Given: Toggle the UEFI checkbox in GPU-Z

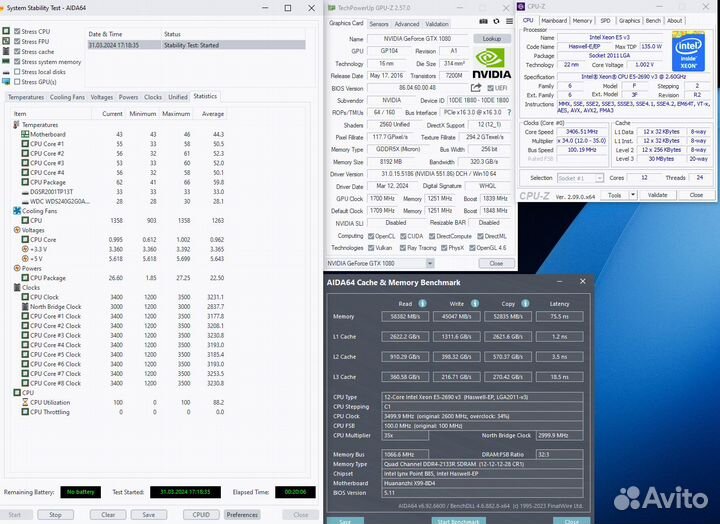Looking at the screenshot, I should pos(490,88).
